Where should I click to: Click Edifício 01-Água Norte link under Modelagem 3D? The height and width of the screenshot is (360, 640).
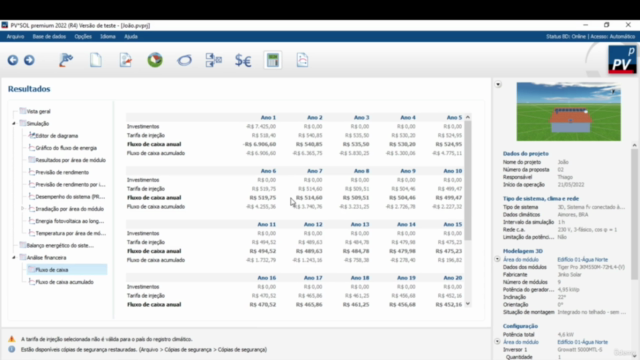click(582, 260)
